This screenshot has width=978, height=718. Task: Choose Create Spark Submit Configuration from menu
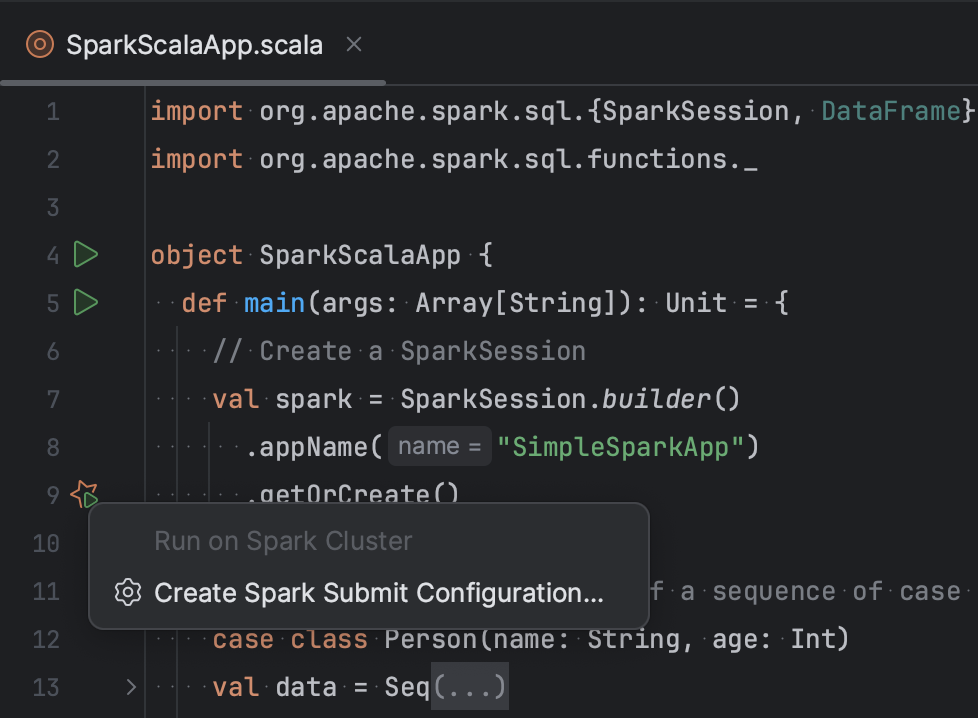point(377,593)
